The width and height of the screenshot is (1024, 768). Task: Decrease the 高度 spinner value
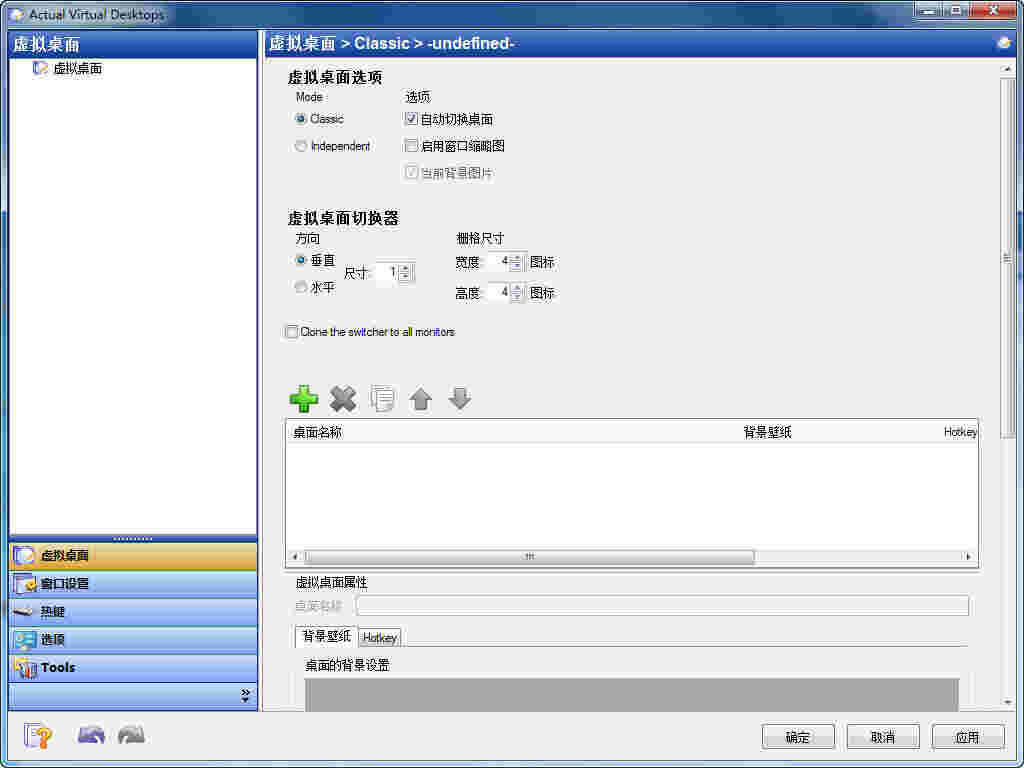pyautogui.click(x=517, y=297)
